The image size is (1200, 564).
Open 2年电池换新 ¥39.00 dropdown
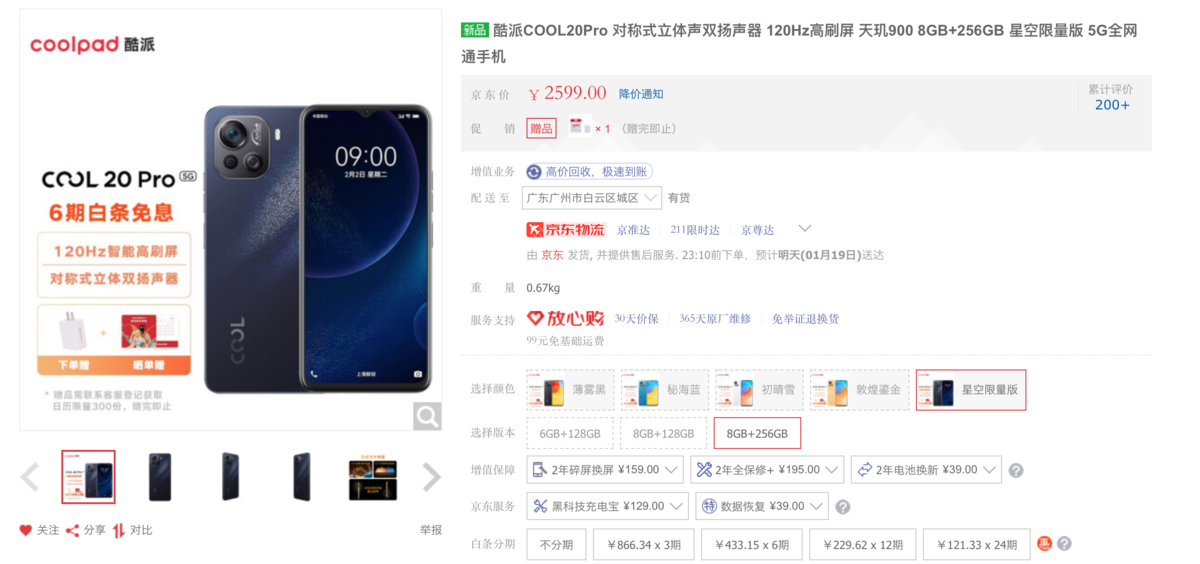coord(926,470)
